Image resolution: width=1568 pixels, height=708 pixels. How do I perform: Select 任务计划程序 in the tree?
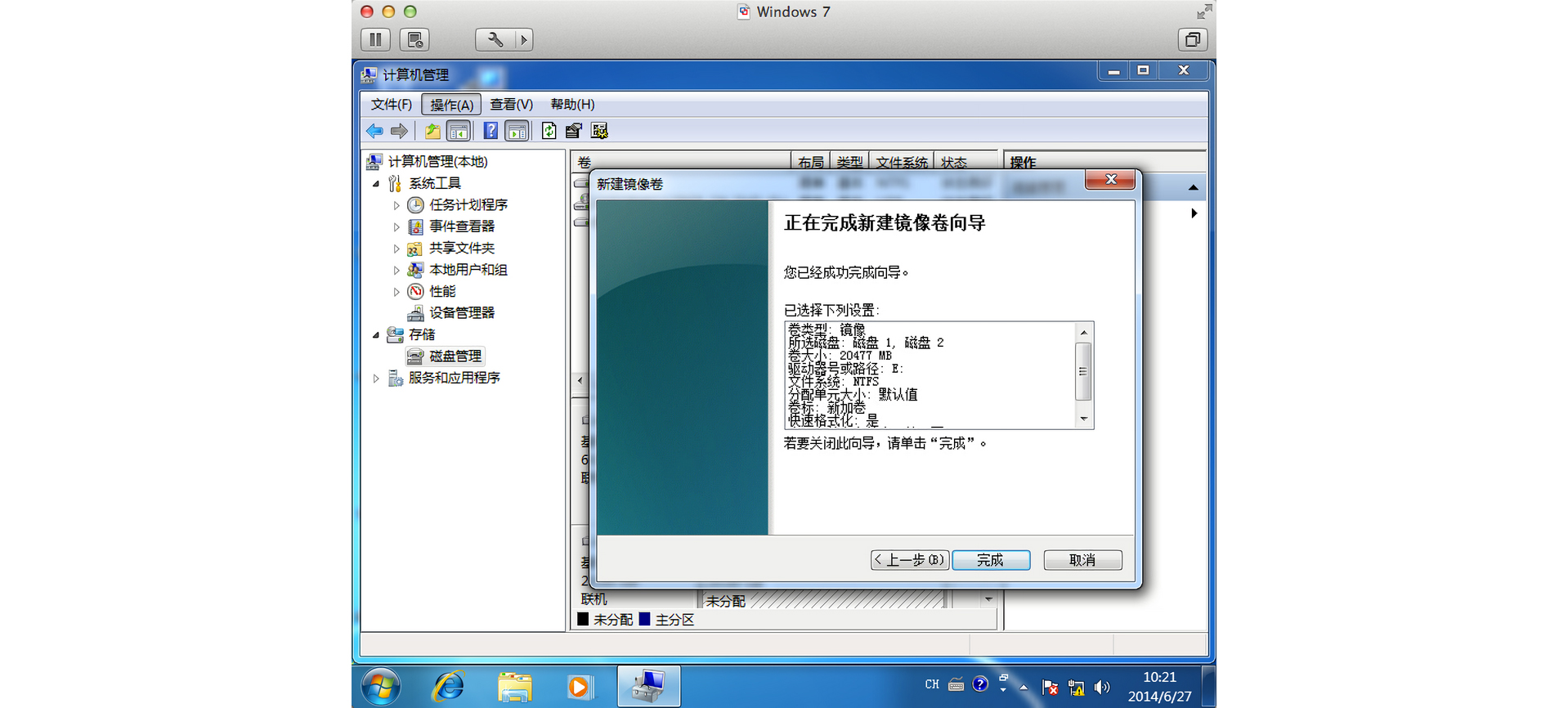point(468,205)
